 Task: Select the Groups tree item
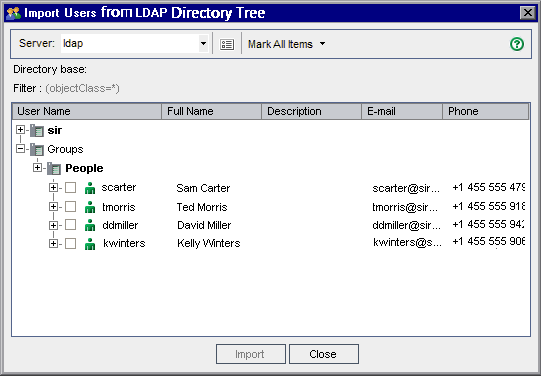pyautogui.click(x=65, y=149)
